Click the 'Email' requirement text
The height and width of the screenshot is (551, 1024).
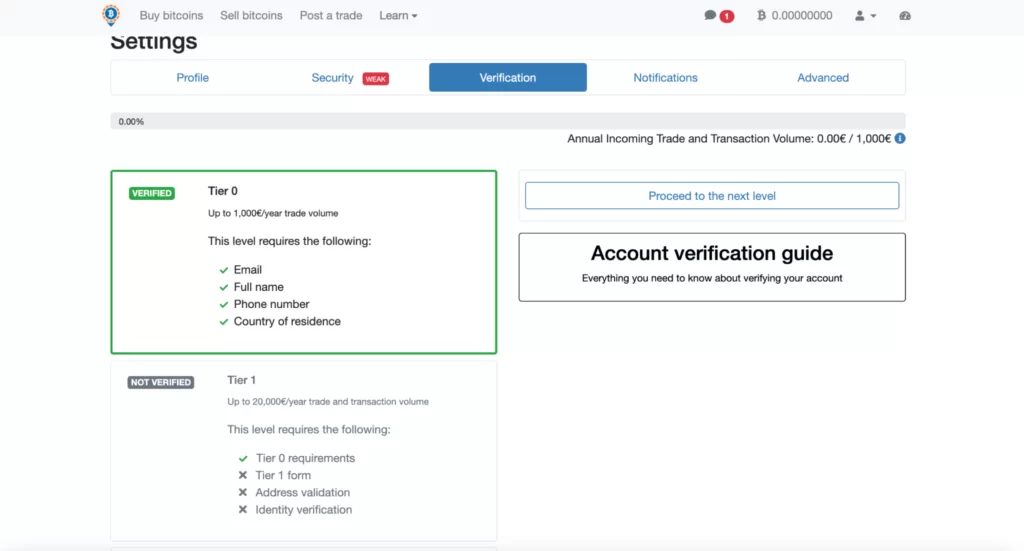(x=248, y=270)
